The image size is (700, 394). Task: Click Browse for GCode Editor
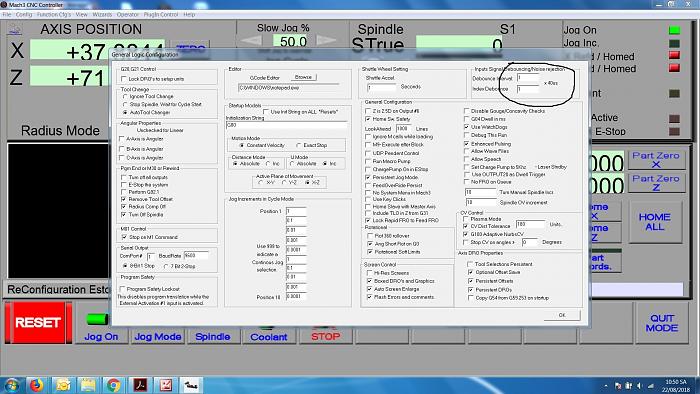point(303,77)
